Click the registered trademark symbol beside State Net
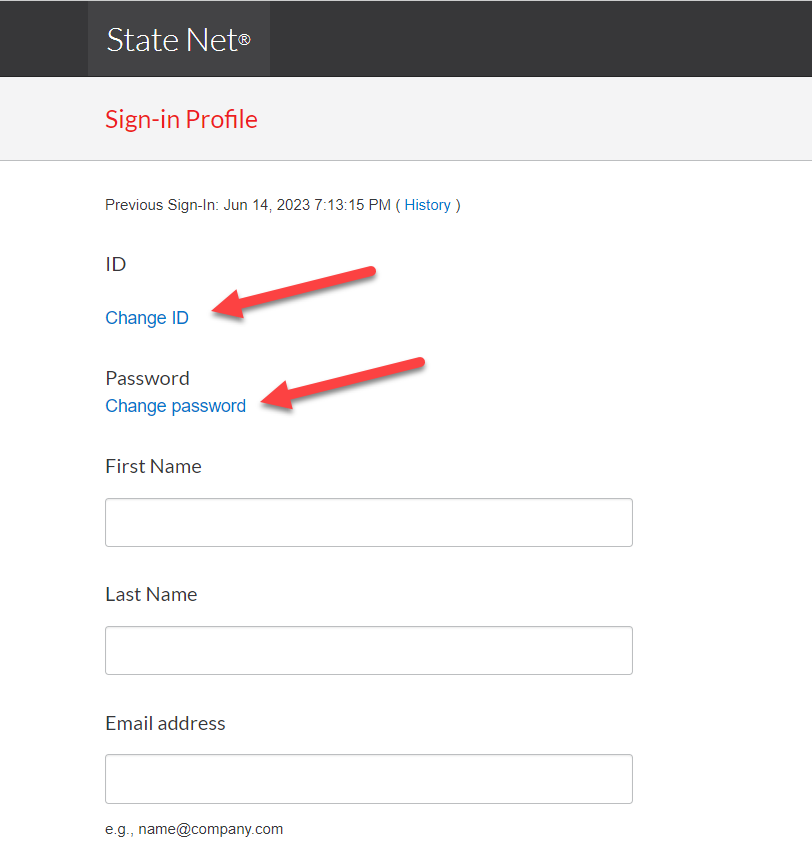 coord(244,41)
